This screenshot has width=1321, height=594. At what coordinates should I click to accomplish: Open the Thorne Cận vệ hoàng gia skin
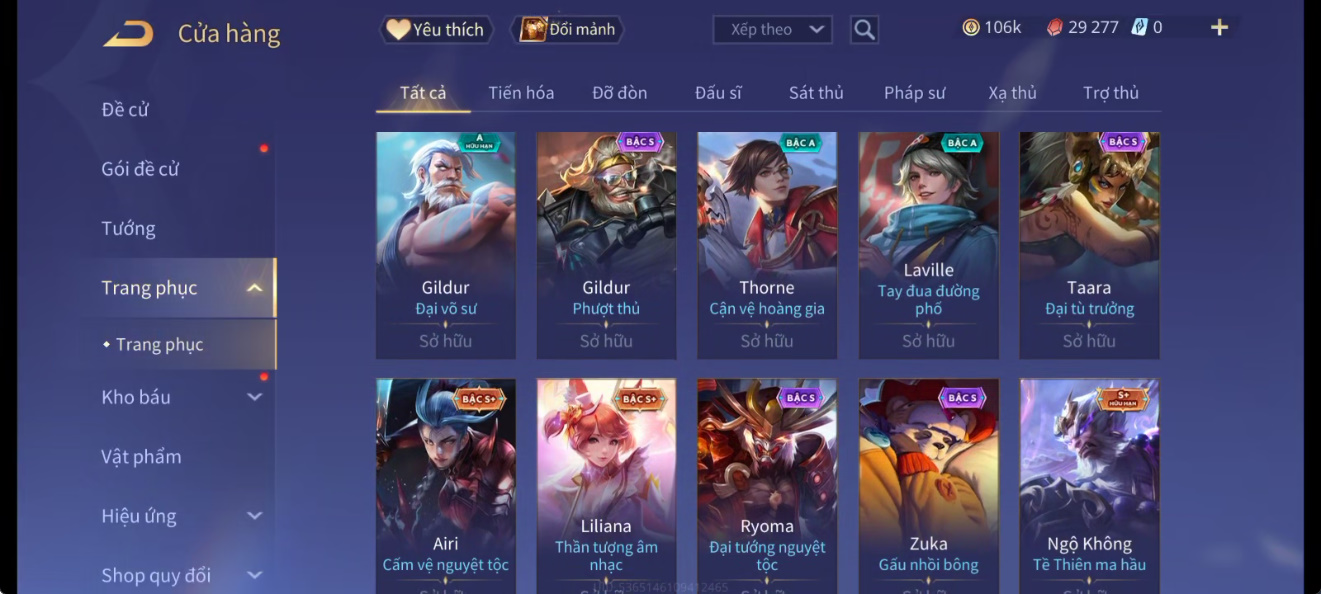coord(767,246)
